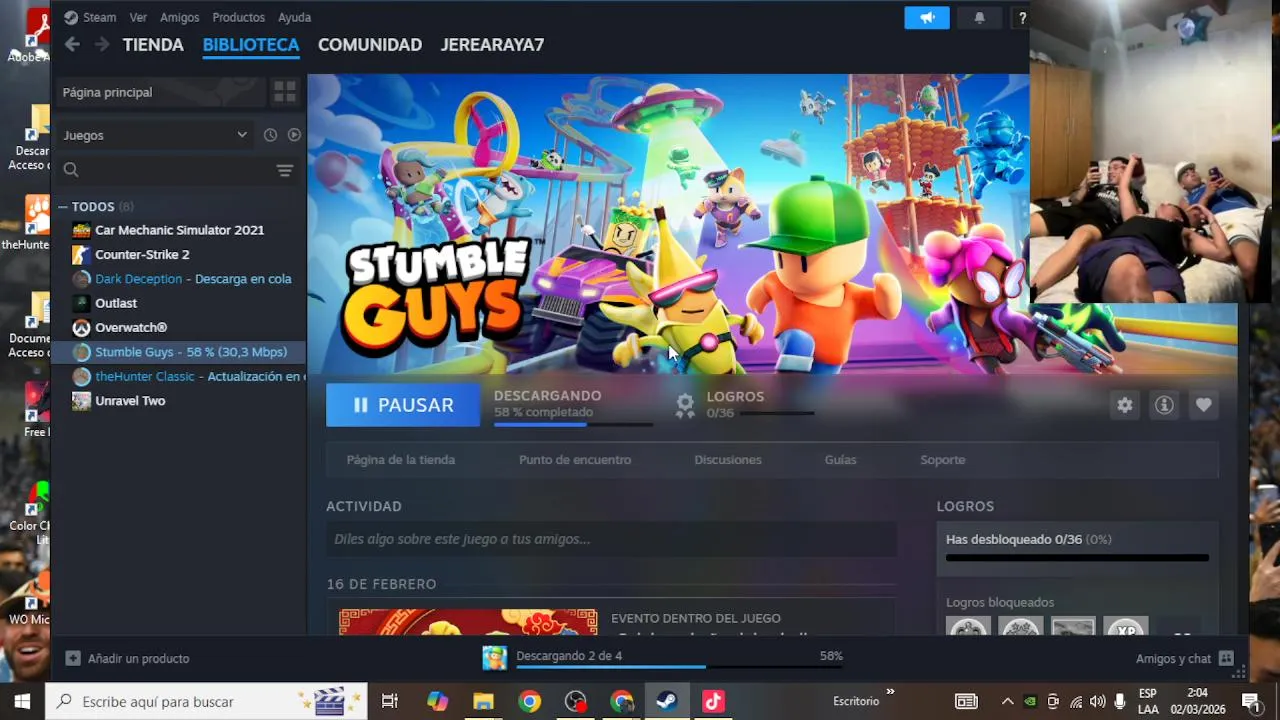Pause the Stumble Guys download
Screen dimensions: 1280x720
click(x=403, y=405)
